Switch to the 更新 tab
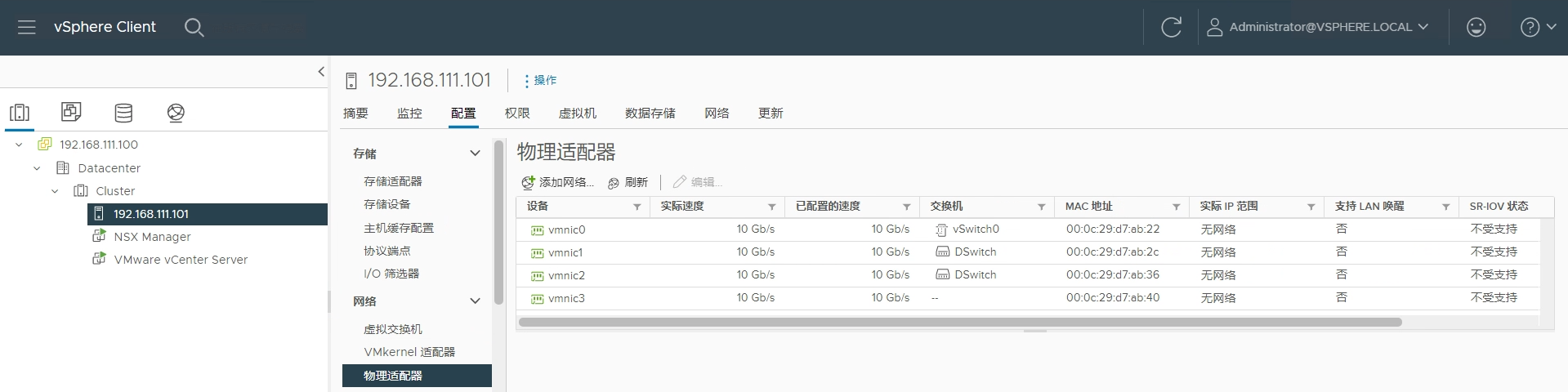Screen dimensions: 1568x392 pos(771,114)
